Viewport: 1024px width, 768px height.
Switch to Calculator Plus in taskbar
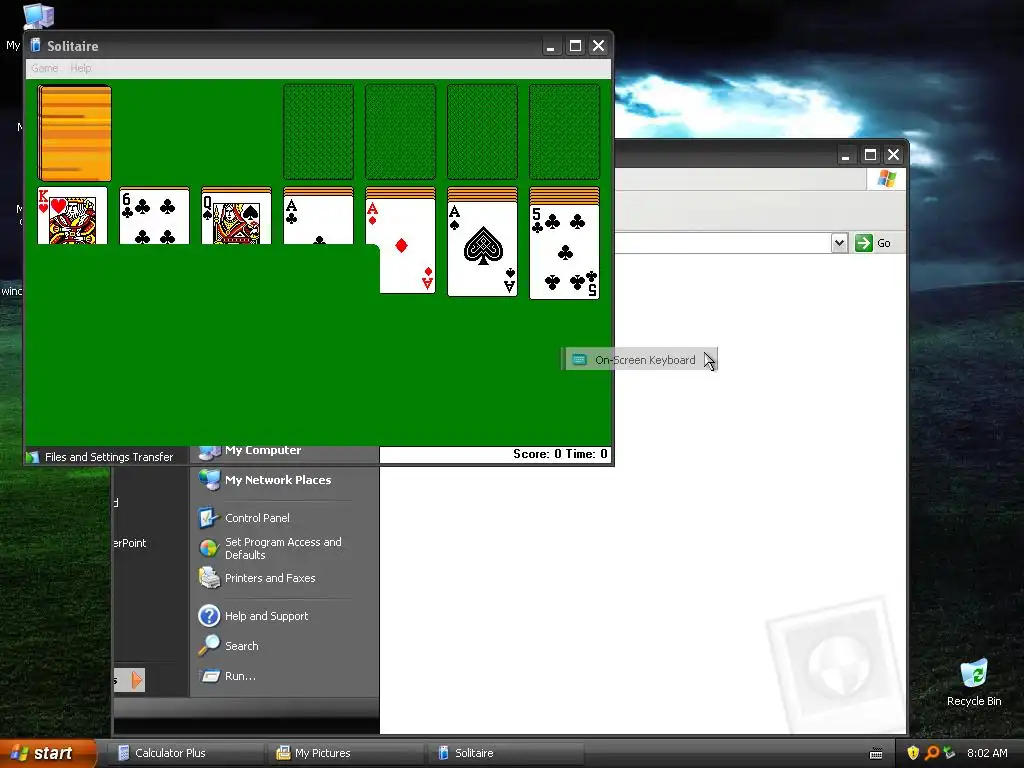(185, 753)
